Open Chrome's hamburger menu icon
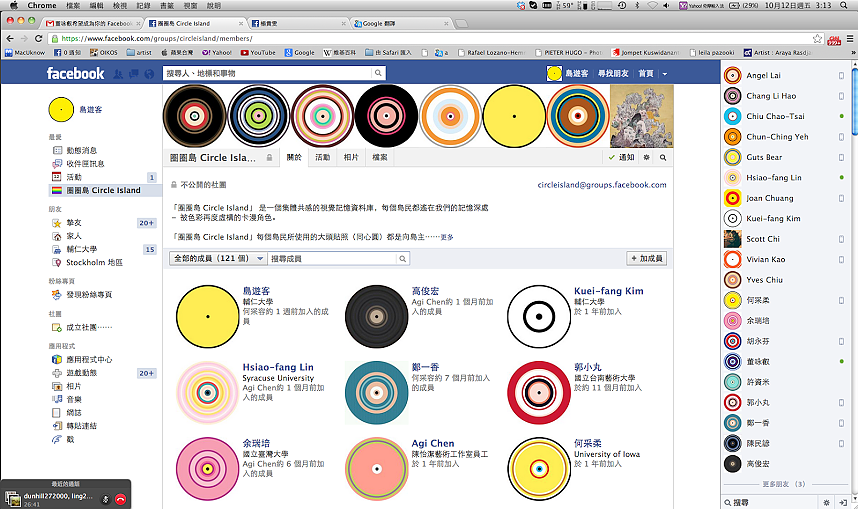The image size is (858, 509). click(847, 38)
